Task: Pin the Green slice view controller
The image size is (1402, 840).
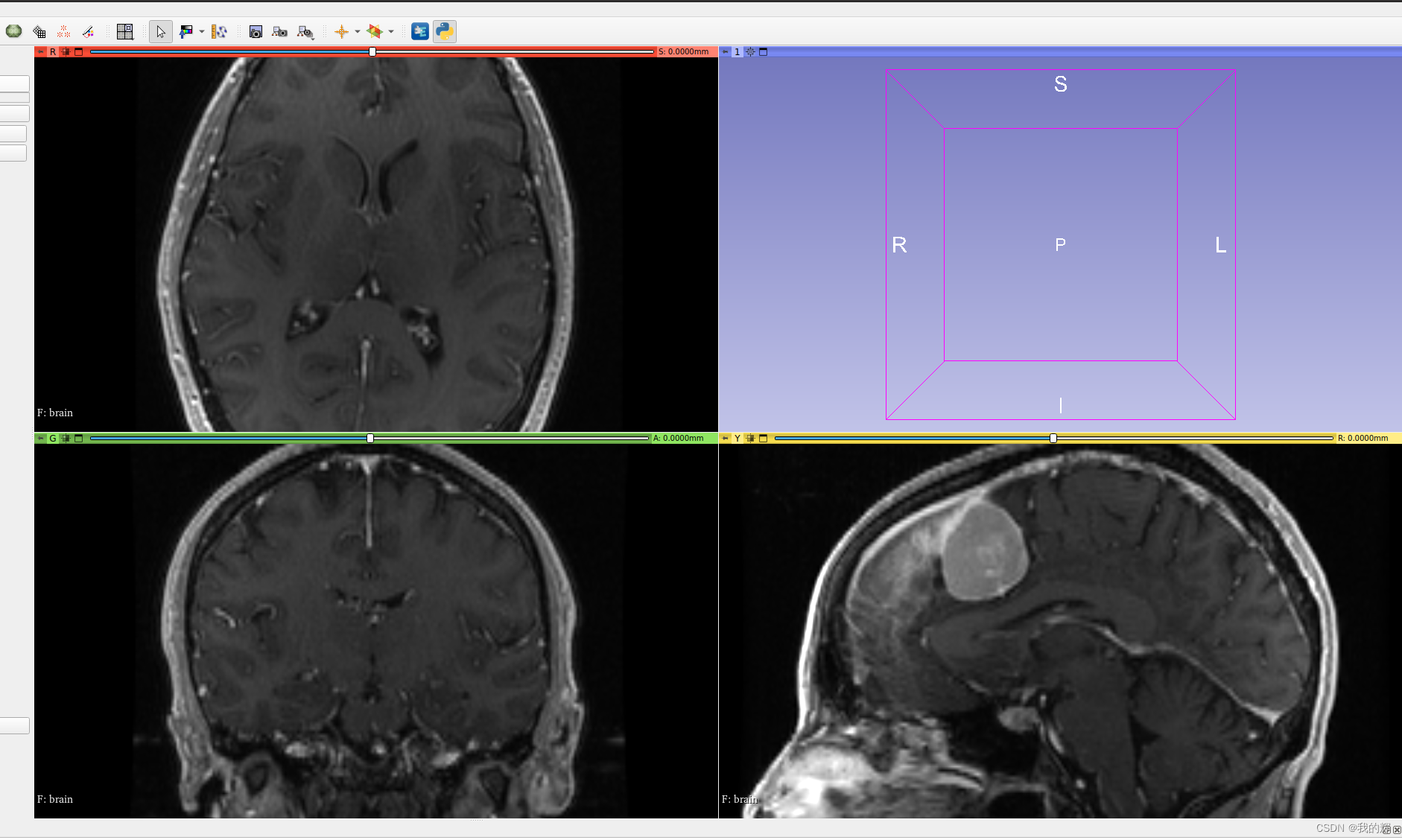Action: click(x=41, y=439)
